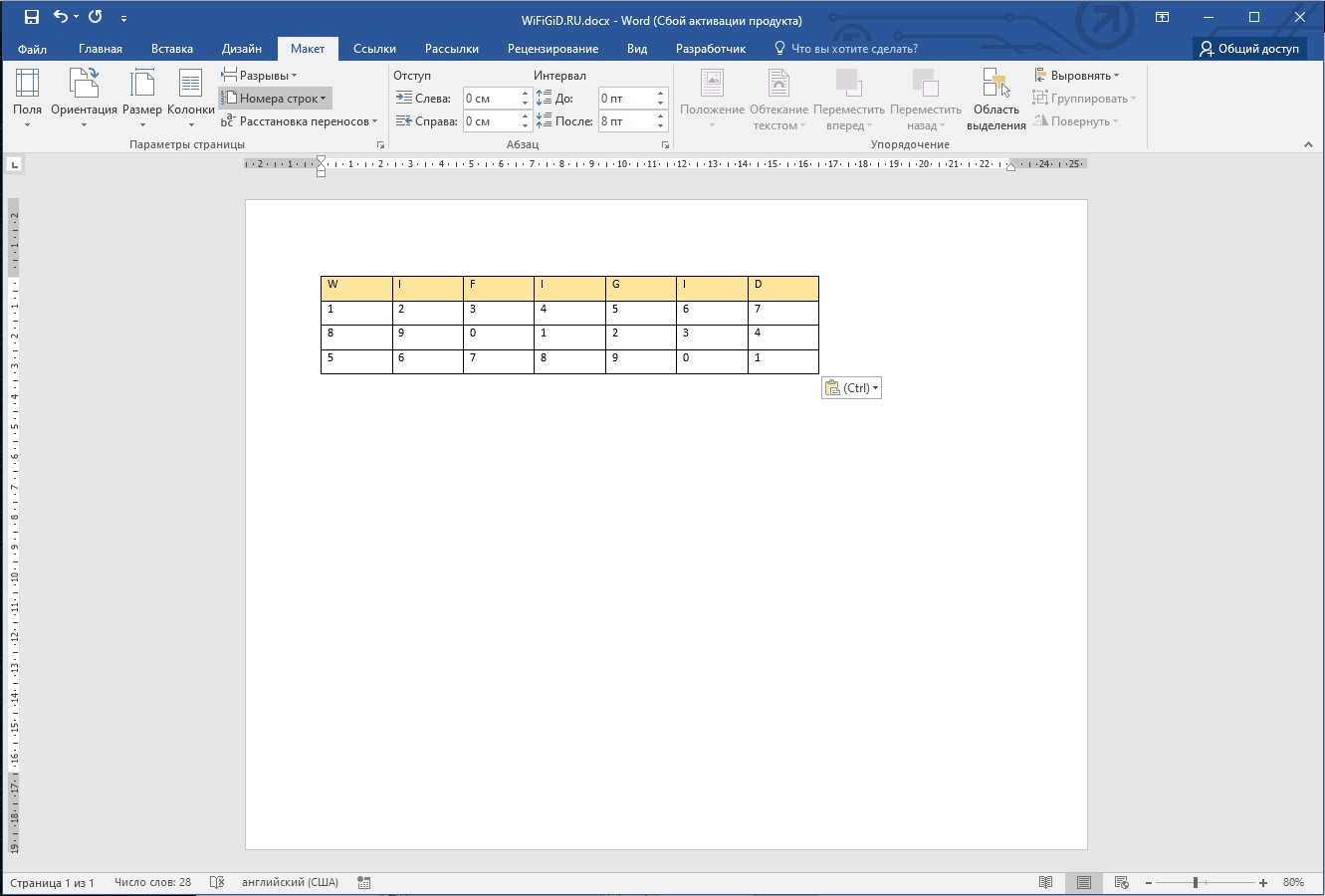Click the После spacing after field

[x=625, y=121]
